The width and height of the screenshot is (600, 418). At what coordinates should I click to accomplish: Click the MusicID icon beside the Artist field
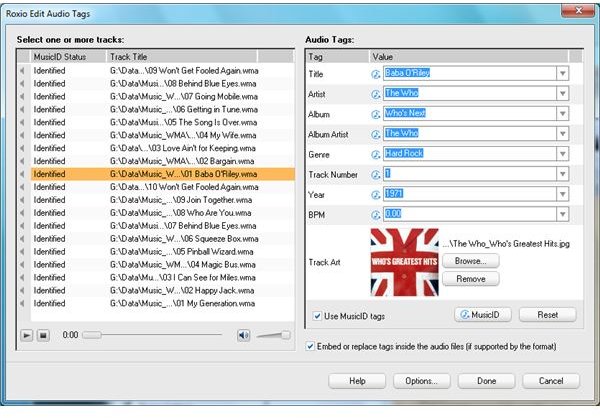point(376,94)
